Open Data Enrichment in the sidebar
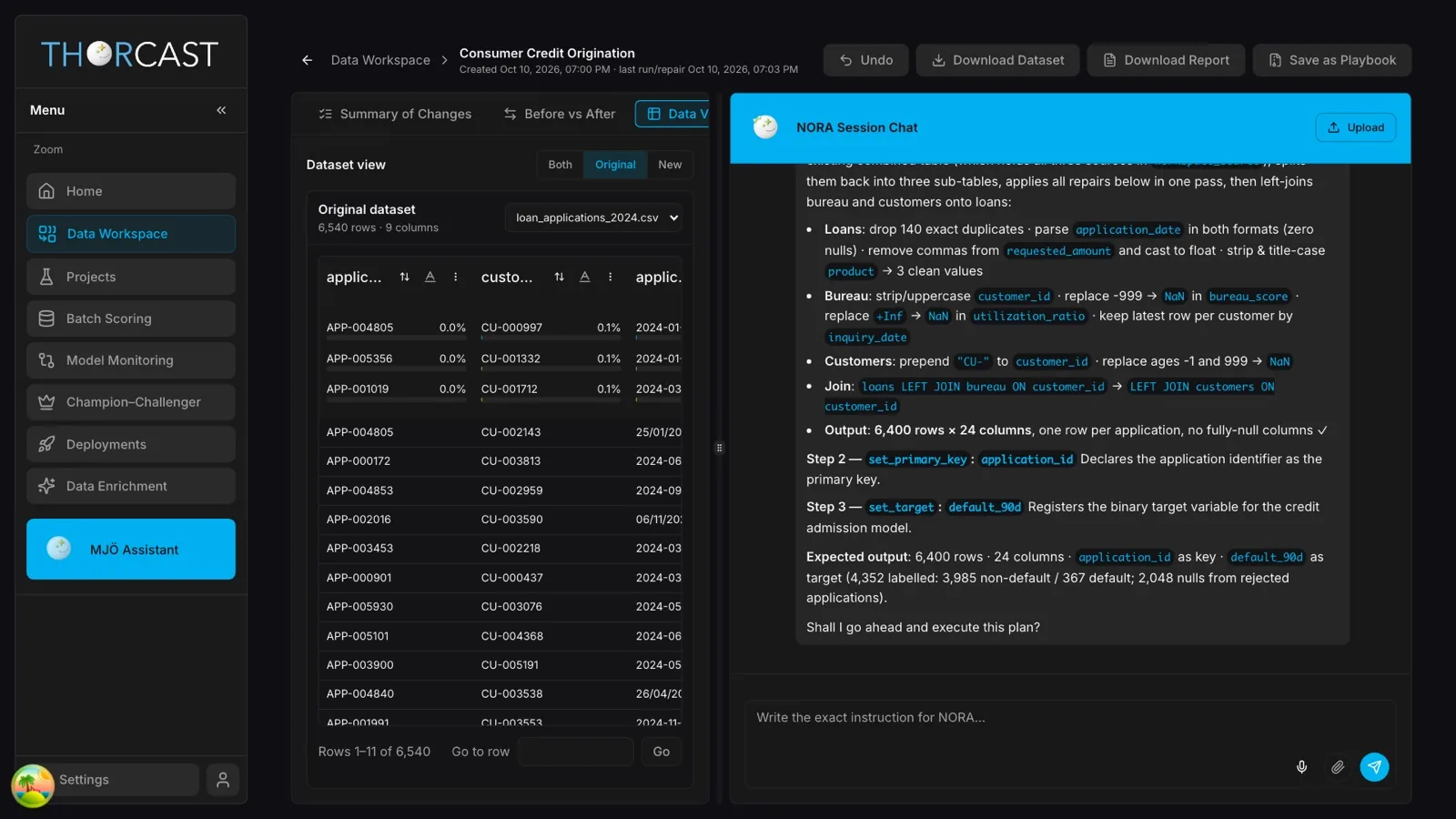The height and width of the screenshot is (819, 1456). pyautogui.click(x=131, y=486)
